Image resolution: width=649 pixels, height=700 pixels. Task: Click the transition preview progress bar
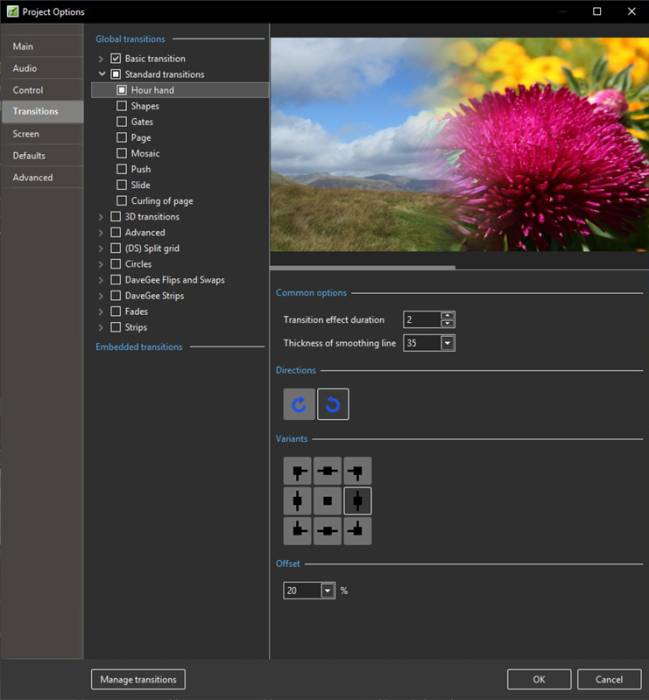[455, 268]
